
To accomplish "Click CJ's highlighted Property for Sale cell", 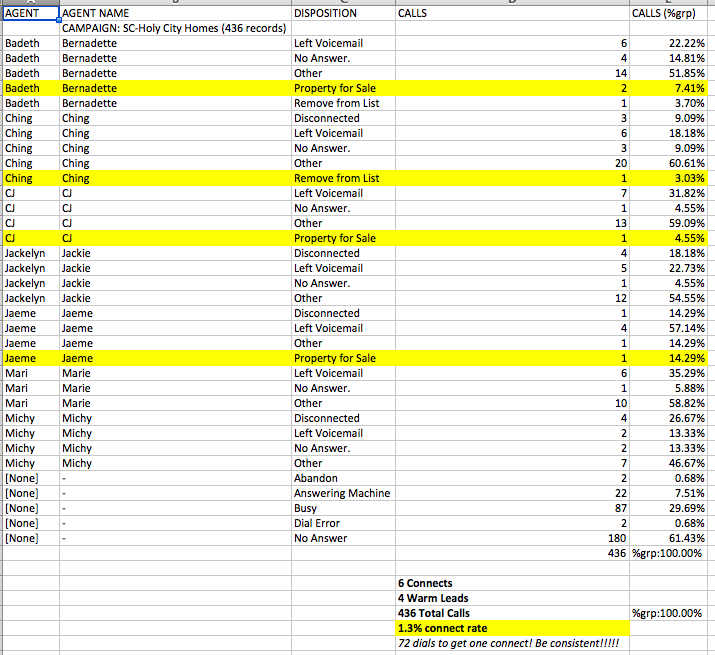I will click(x=343, y=238).
